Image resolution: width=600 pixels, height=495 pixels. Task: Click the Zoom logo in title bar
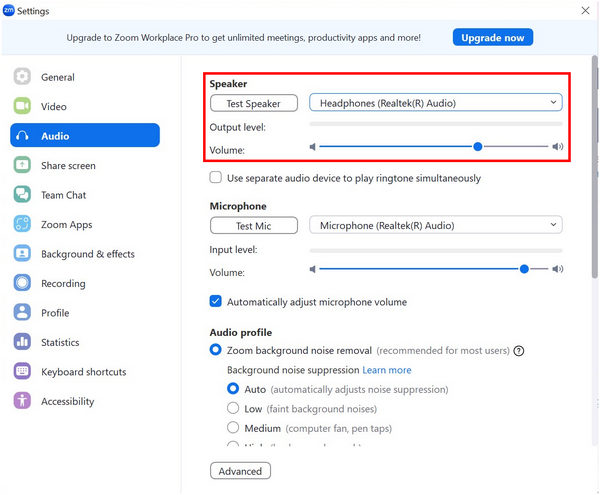pos(8,11)
